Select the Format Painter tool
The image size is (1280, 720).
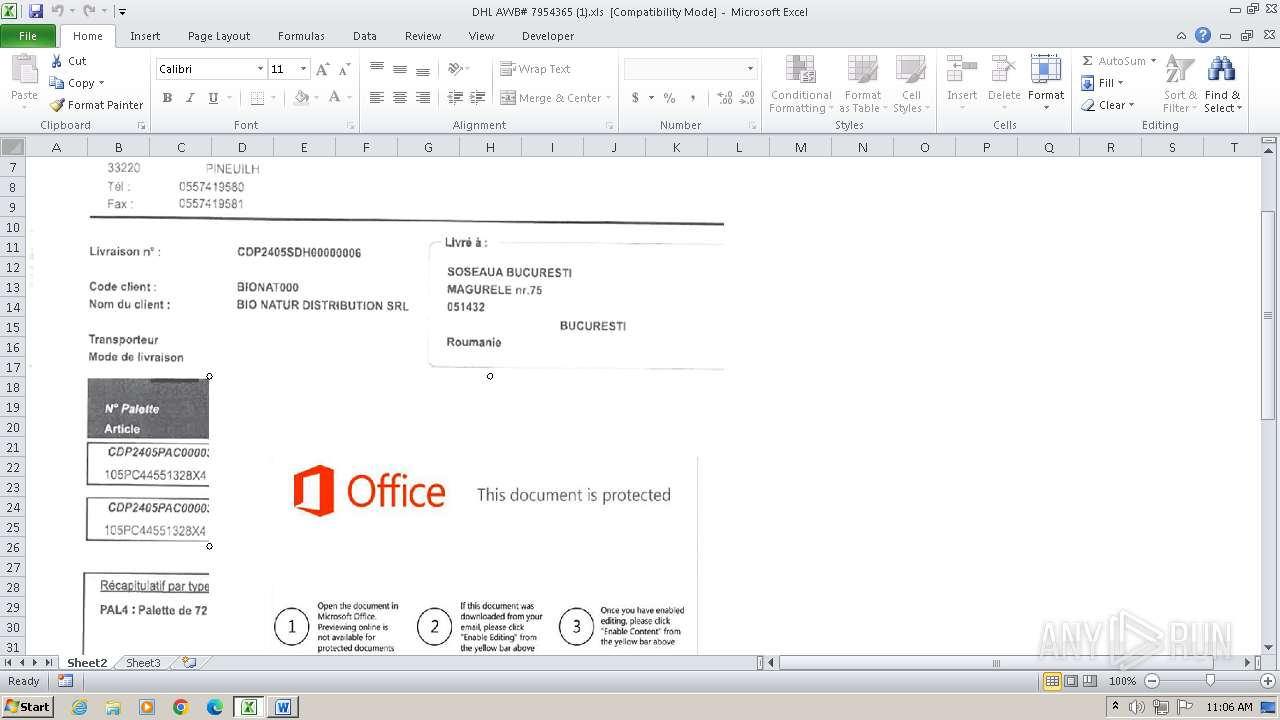point(96,105)
